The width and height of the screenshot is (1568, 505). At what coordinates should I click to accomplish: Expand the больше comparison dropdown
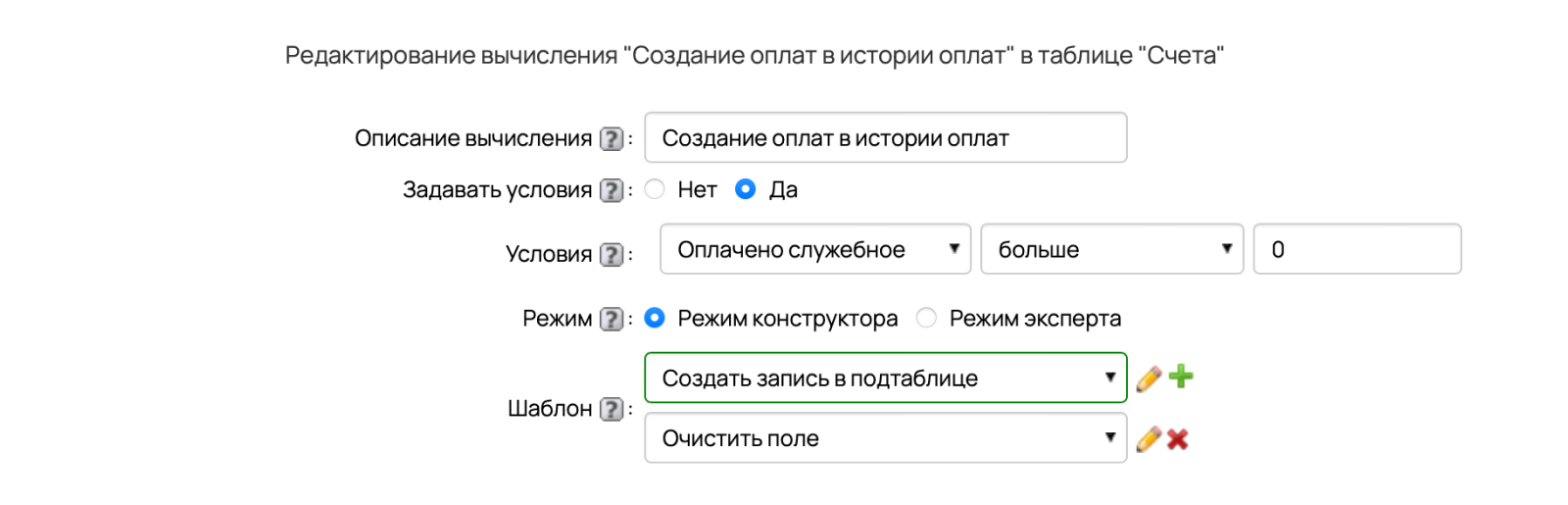click(x=1112, y=249)
